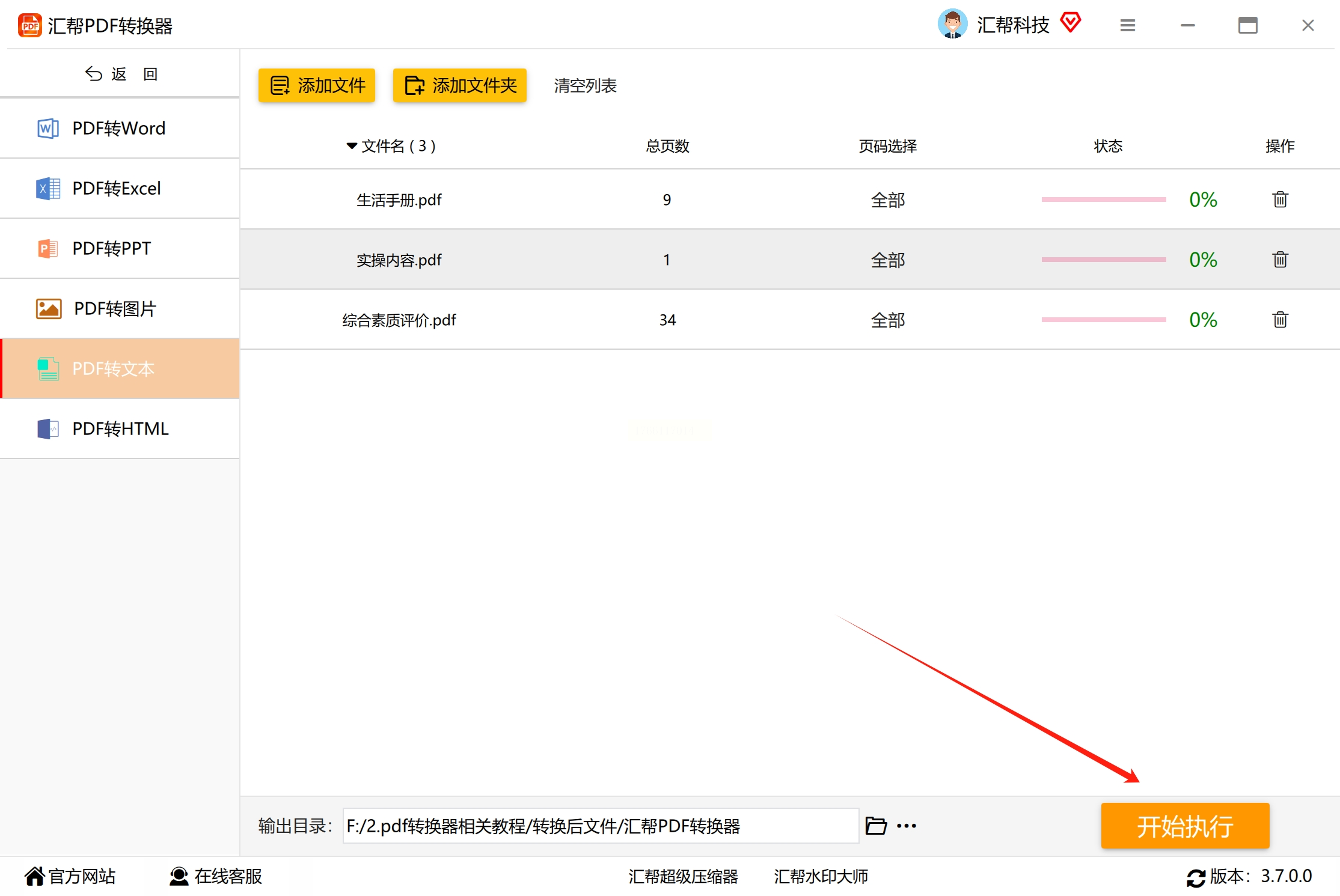Click trash icon for 综合素质评价.pdf
The height and width of the screenshot is (896, 1340).
coord(1280,320)
